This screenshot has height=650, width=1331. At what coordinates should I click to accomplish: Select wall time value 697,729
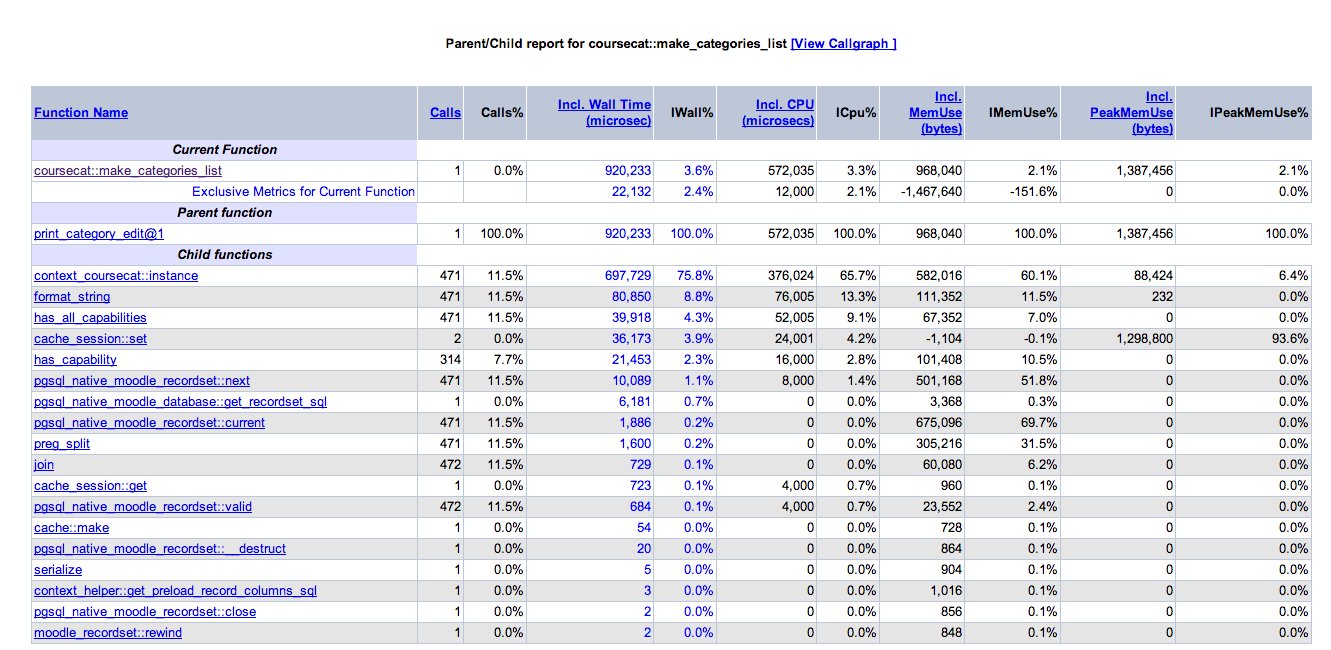tap(626, 276)
